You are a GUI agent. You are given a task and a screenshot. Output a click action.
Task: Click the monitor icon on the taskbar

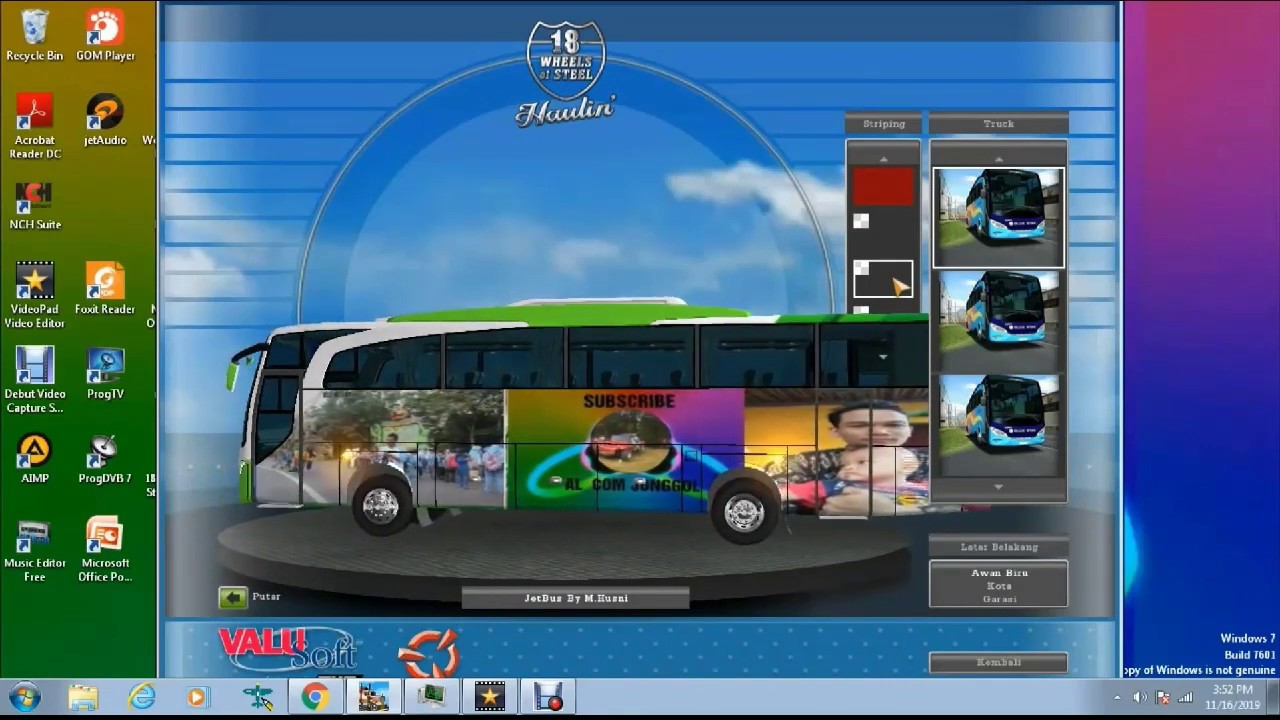432,697
